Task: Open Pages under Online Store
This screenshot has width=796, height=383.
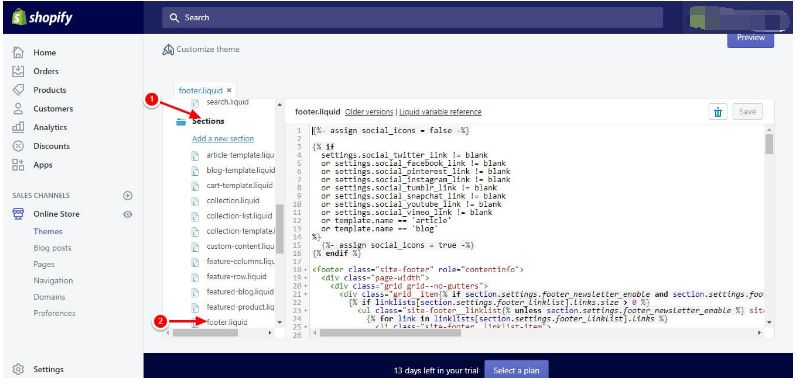Action: click(44, 265)
